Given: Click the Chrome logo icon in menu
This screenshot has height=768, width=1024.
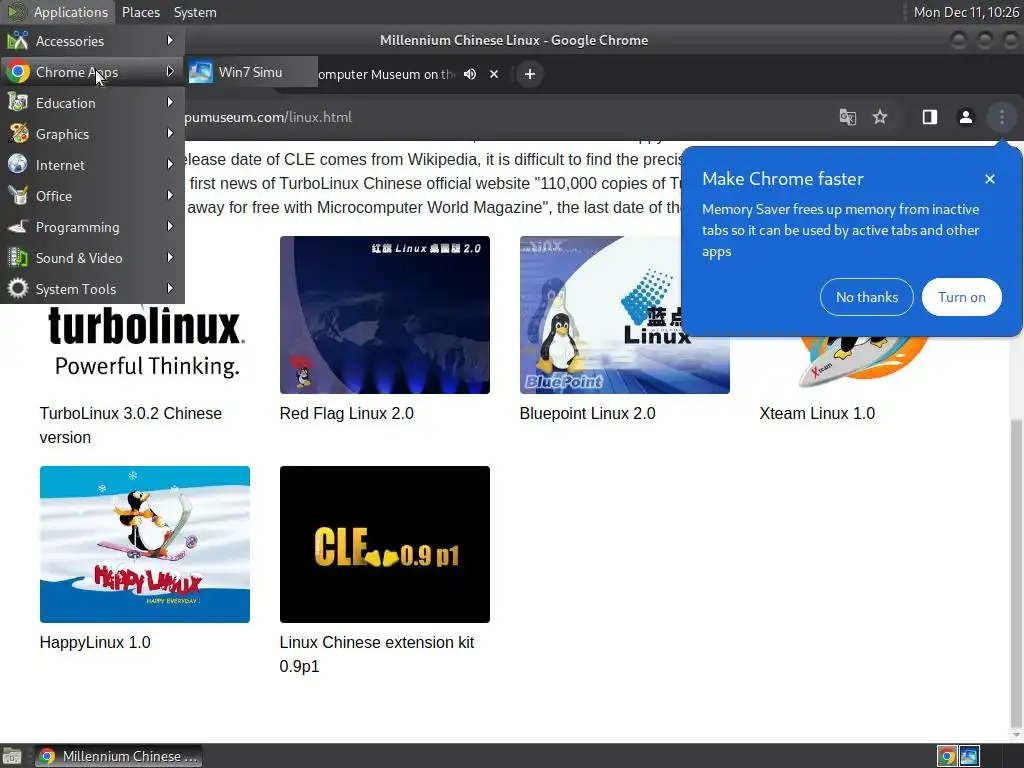Looking at the screenshot, I should coord(18,72).
